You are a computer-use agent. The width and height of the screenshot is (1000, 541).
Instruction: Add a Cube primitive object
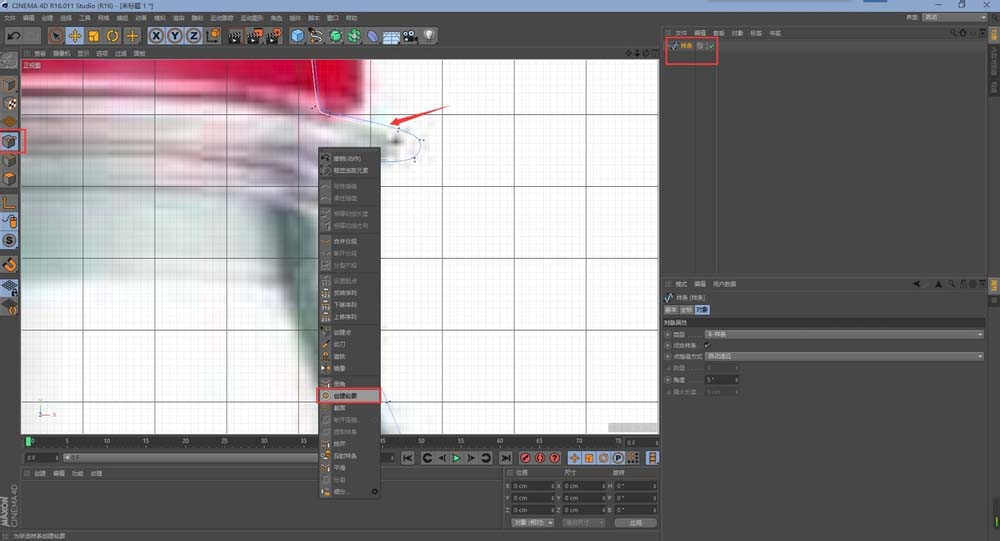pos(297,36)
